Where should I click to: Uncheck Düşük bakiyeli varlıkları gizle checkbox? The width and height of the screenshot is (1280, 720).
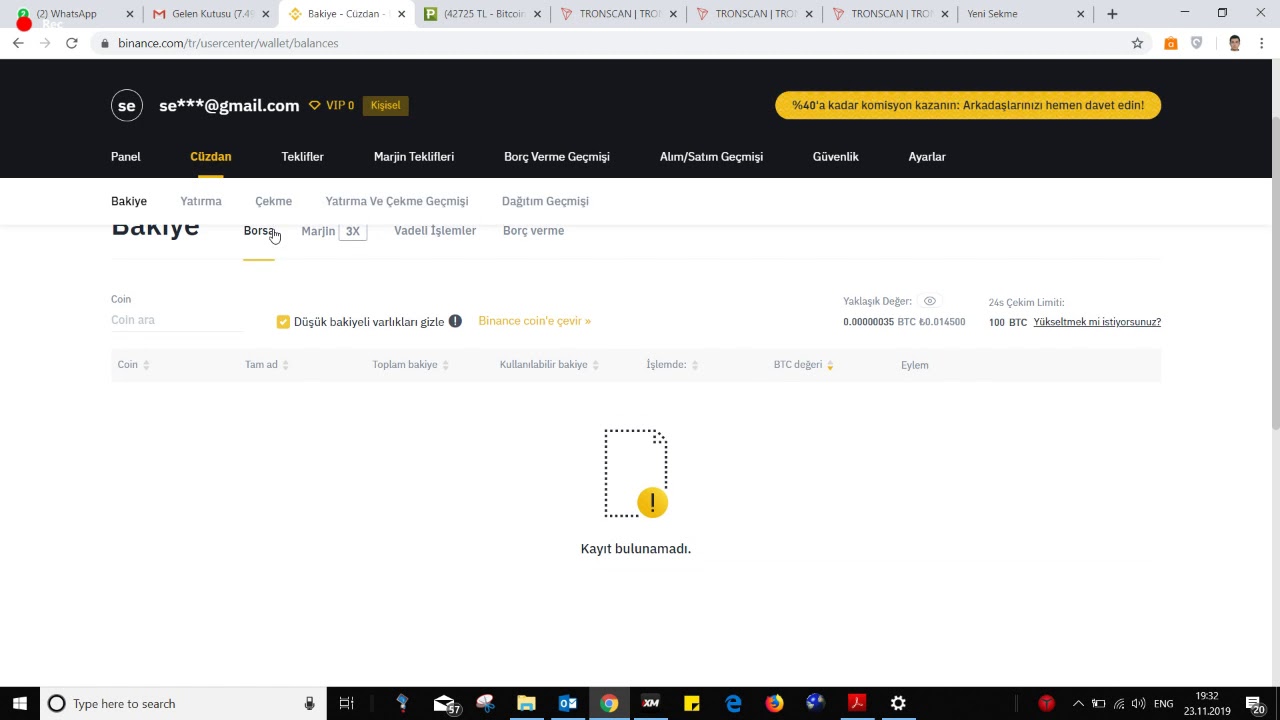[x=283, y=321]
